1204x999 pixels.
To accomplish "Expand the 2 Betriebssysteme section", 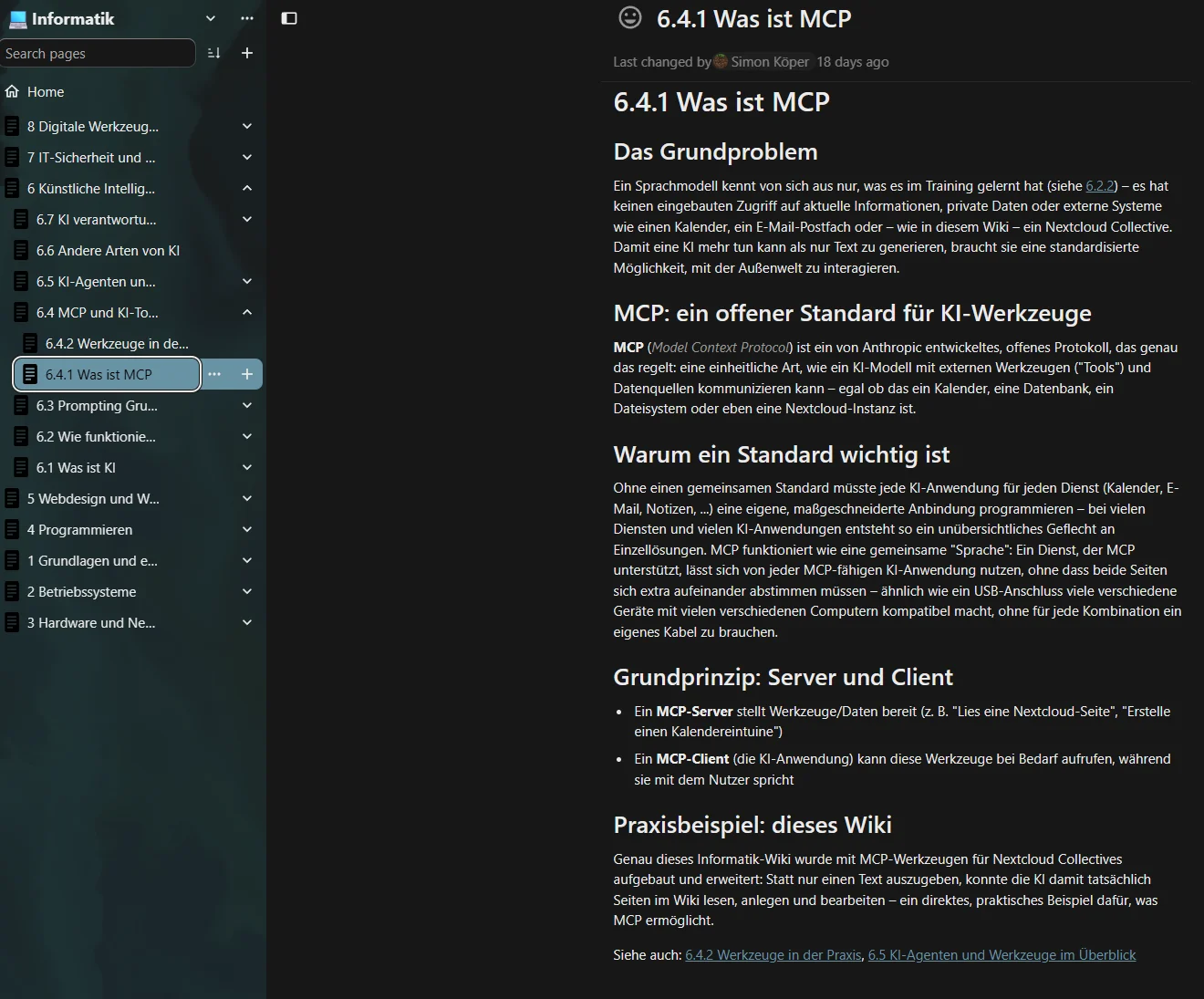I will [x=247, y=592].
